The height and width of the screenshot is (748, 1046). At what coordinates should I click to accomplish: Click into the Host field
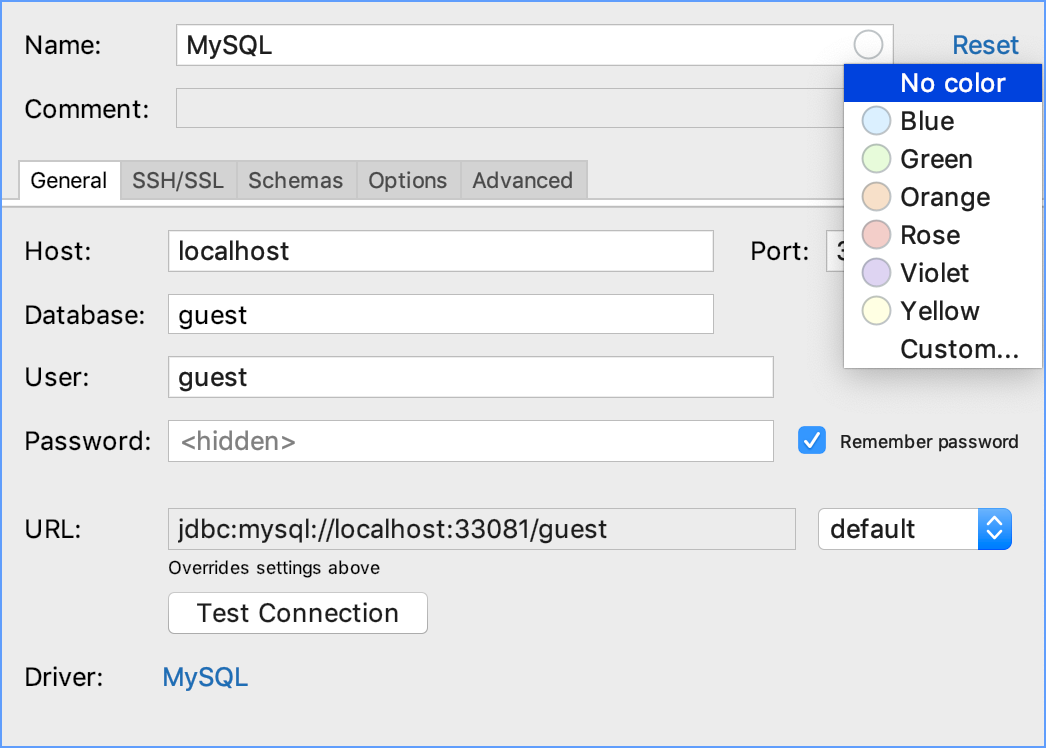pos(440,251)
